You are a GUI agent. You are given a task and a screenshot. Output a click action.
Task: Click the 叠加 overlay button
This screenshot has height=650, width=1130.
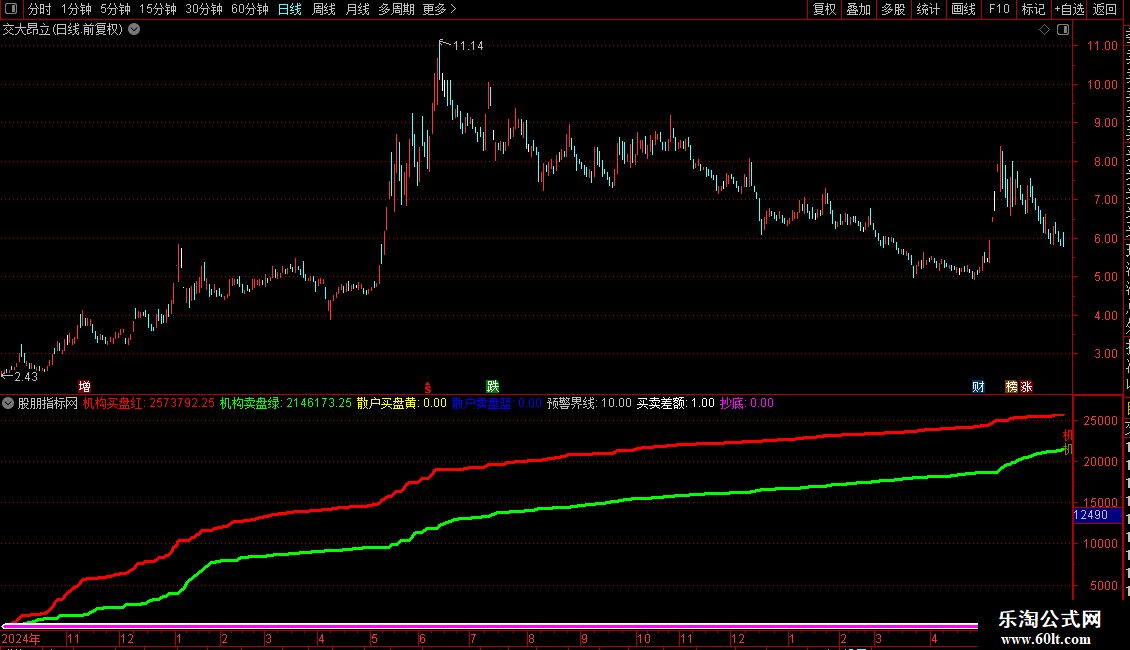tap(858, 9)
